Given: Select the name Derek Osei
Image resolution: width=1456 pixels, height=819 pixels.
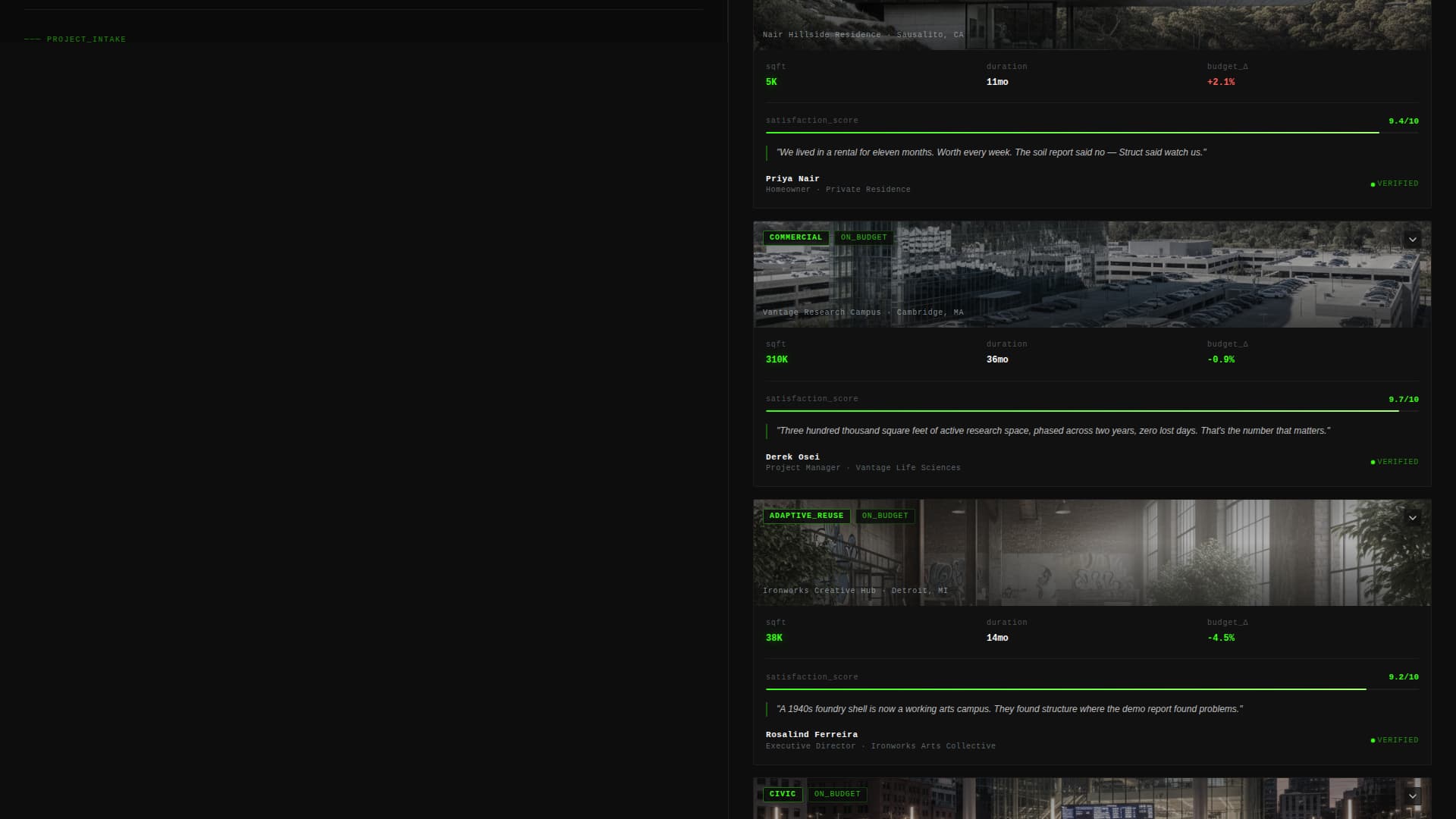Looking at the screenshot, I should (792, 457).
